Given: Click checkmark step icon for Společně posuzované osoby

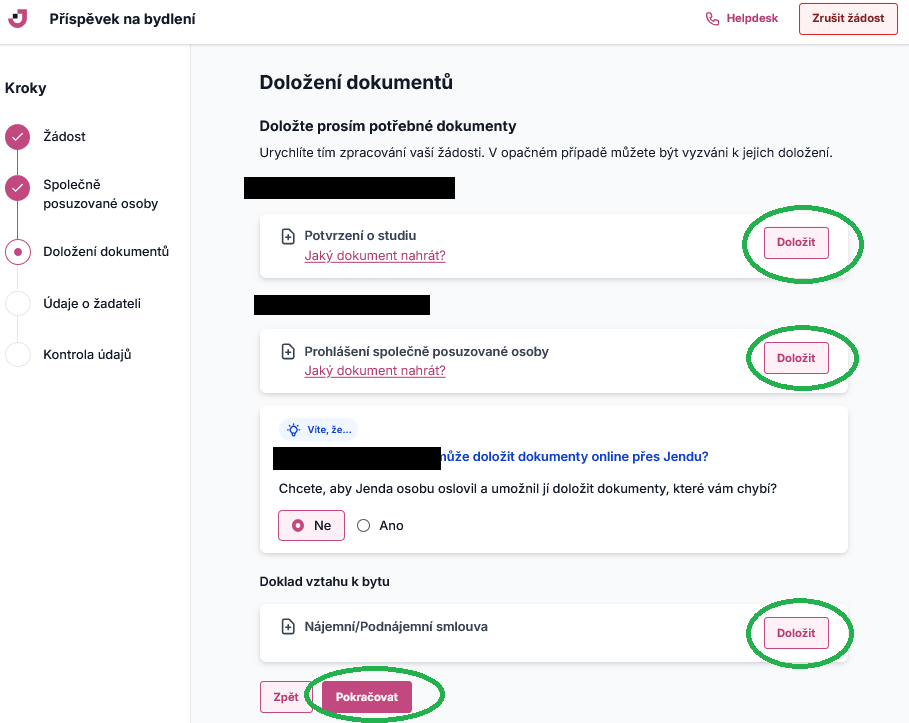Looking at the screenshot, I should (x=18, y=188).
